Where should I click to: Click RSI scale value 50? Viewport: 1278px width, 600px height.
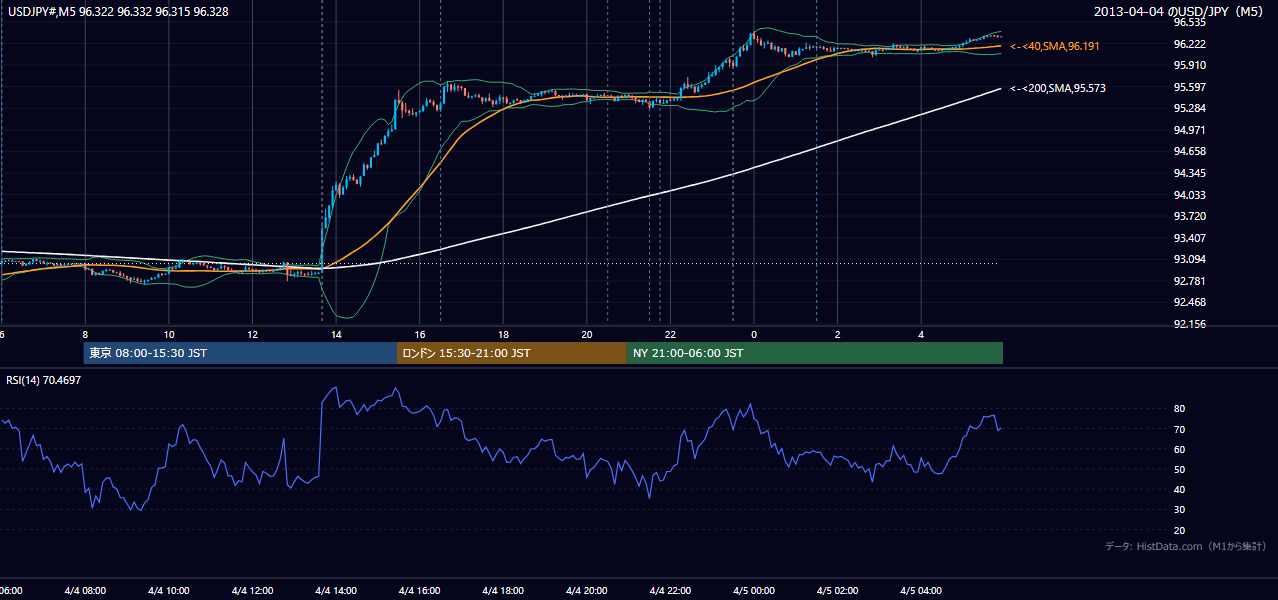coord(1179,469)
